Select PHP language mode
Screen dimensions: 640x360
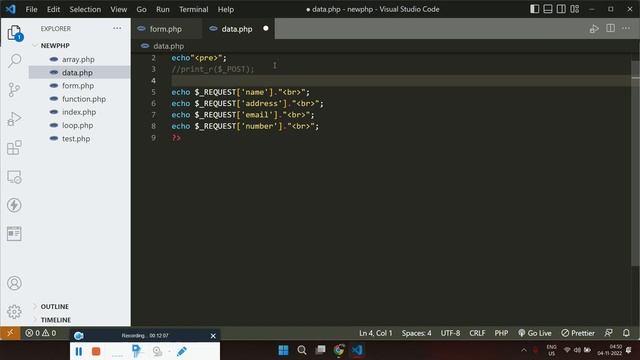pyautogui.click(x=501, y=333)
